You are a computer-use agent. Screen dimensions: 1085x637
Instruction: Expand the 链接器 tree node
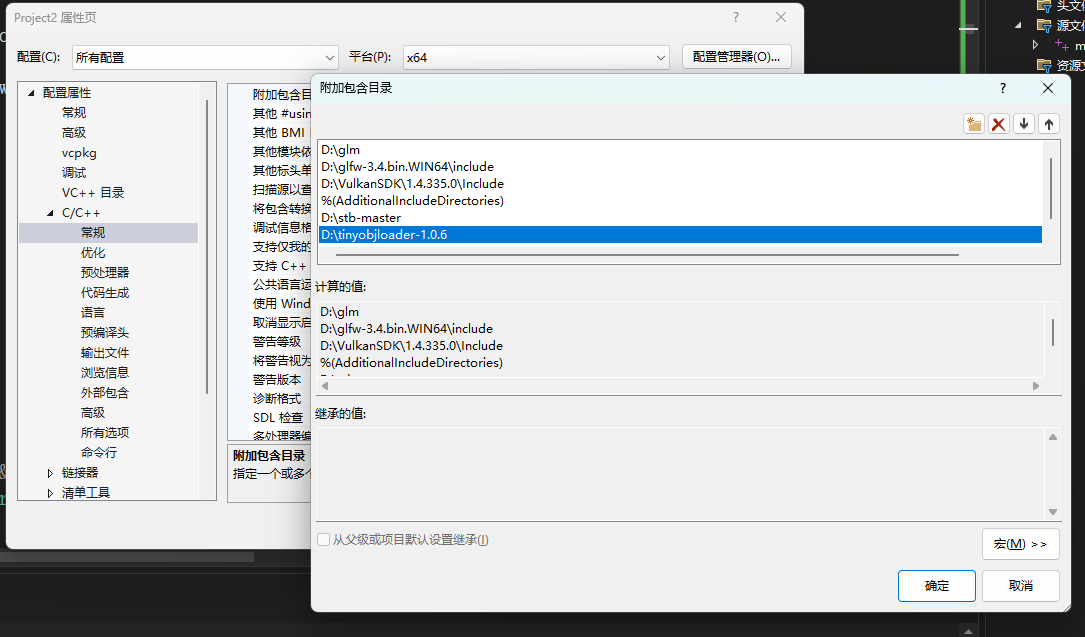50,473
